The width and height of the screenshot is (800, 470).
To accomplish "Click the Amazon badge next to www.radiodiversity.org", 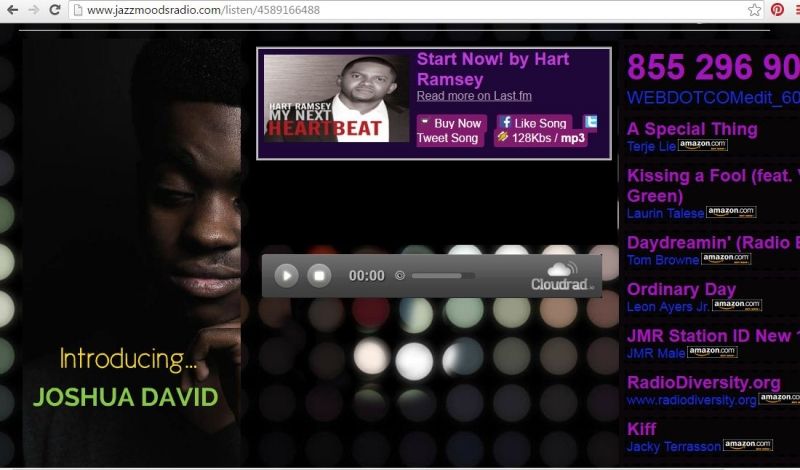I will pyautogui.click(x=779, y=398).
